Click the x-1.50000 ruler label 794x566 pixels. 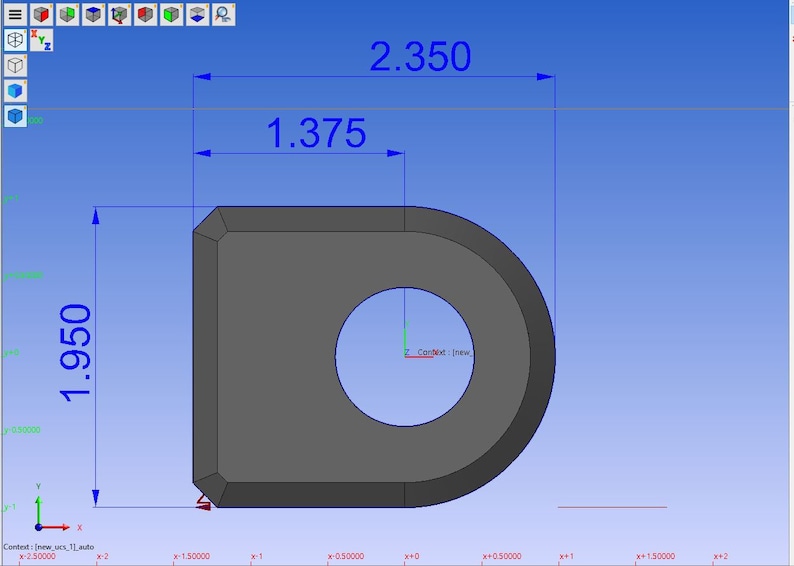point(191,556)
